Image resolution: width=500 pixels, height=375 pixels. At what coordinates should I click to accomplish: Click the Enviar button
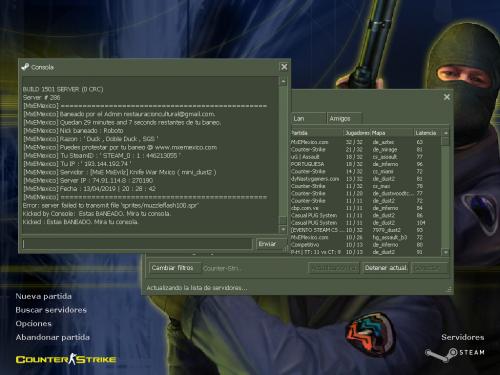coord(271,244)
